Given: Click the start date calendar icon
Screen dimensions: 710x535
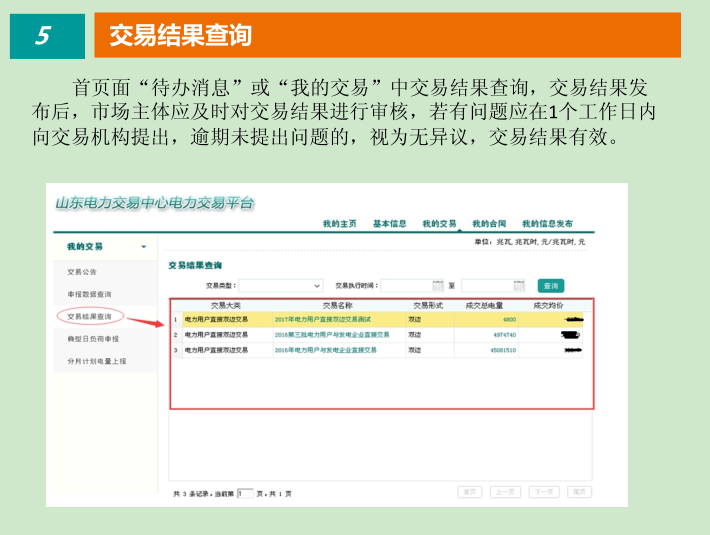Looking at the screenshot, I should tap(437, 286).
